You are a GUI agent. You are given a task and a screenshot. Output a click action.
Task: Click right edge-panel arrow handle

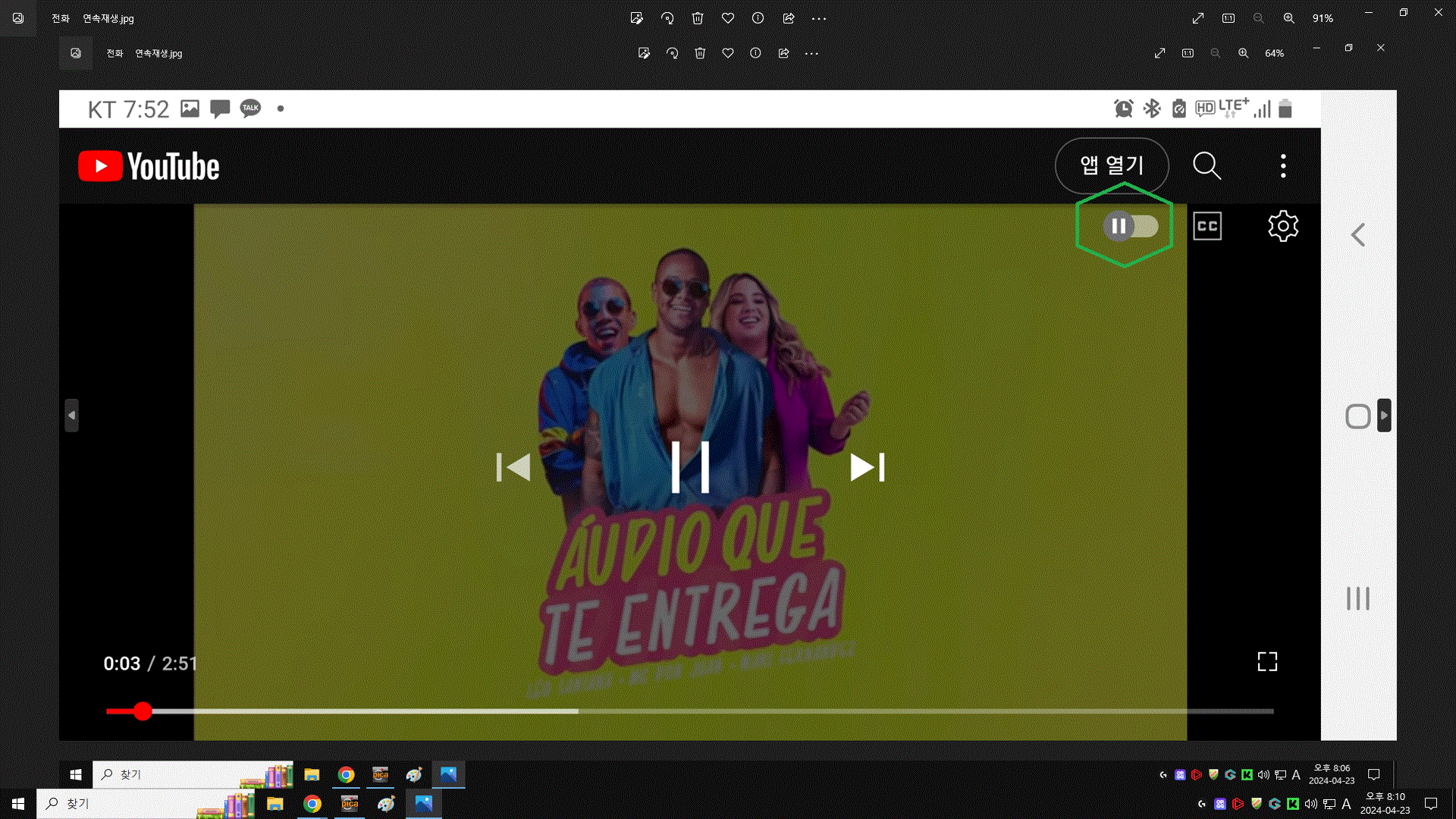1384,416
